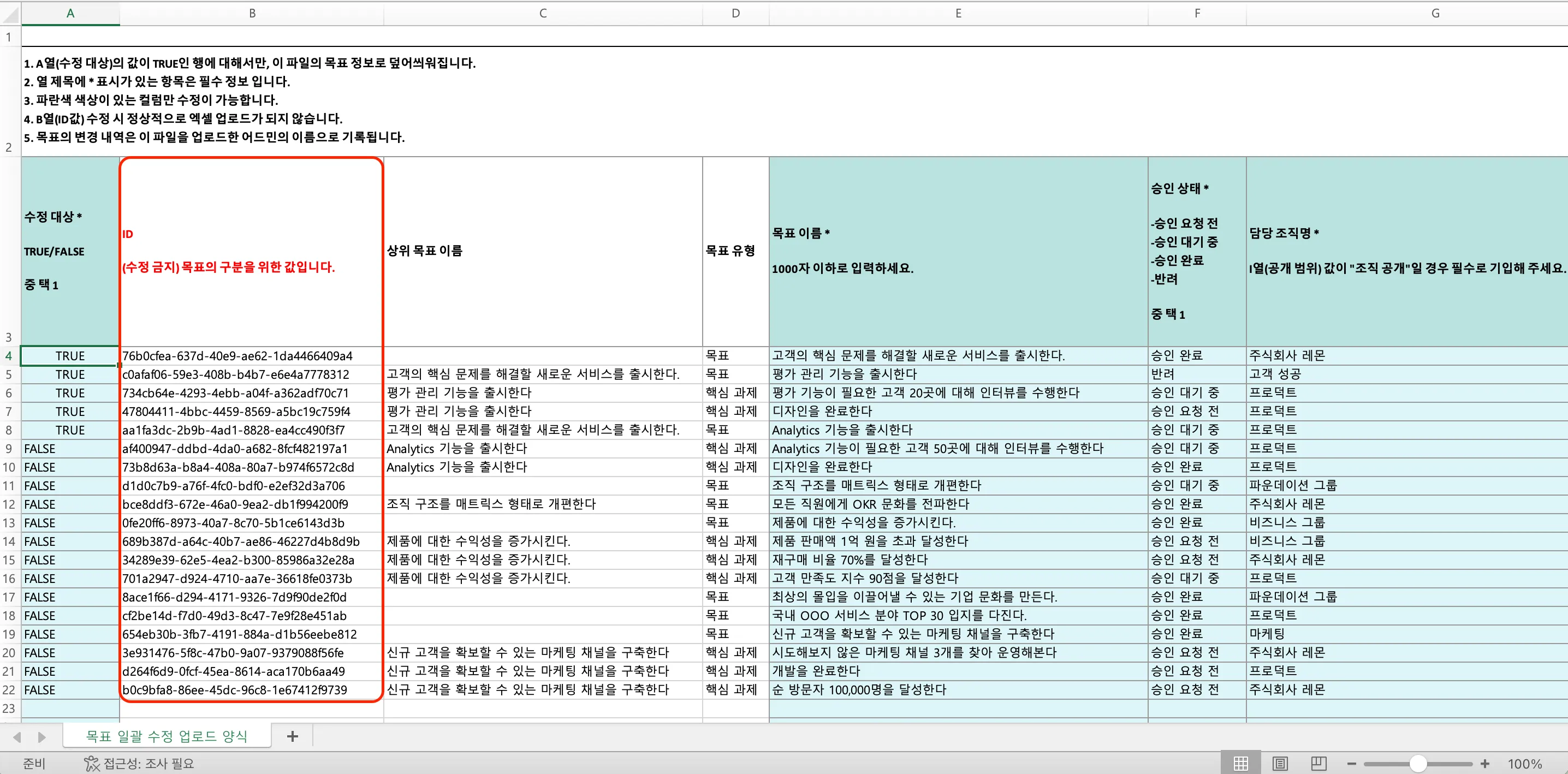
Task: Open accessibility checker status item
Action: coord(139,763)
